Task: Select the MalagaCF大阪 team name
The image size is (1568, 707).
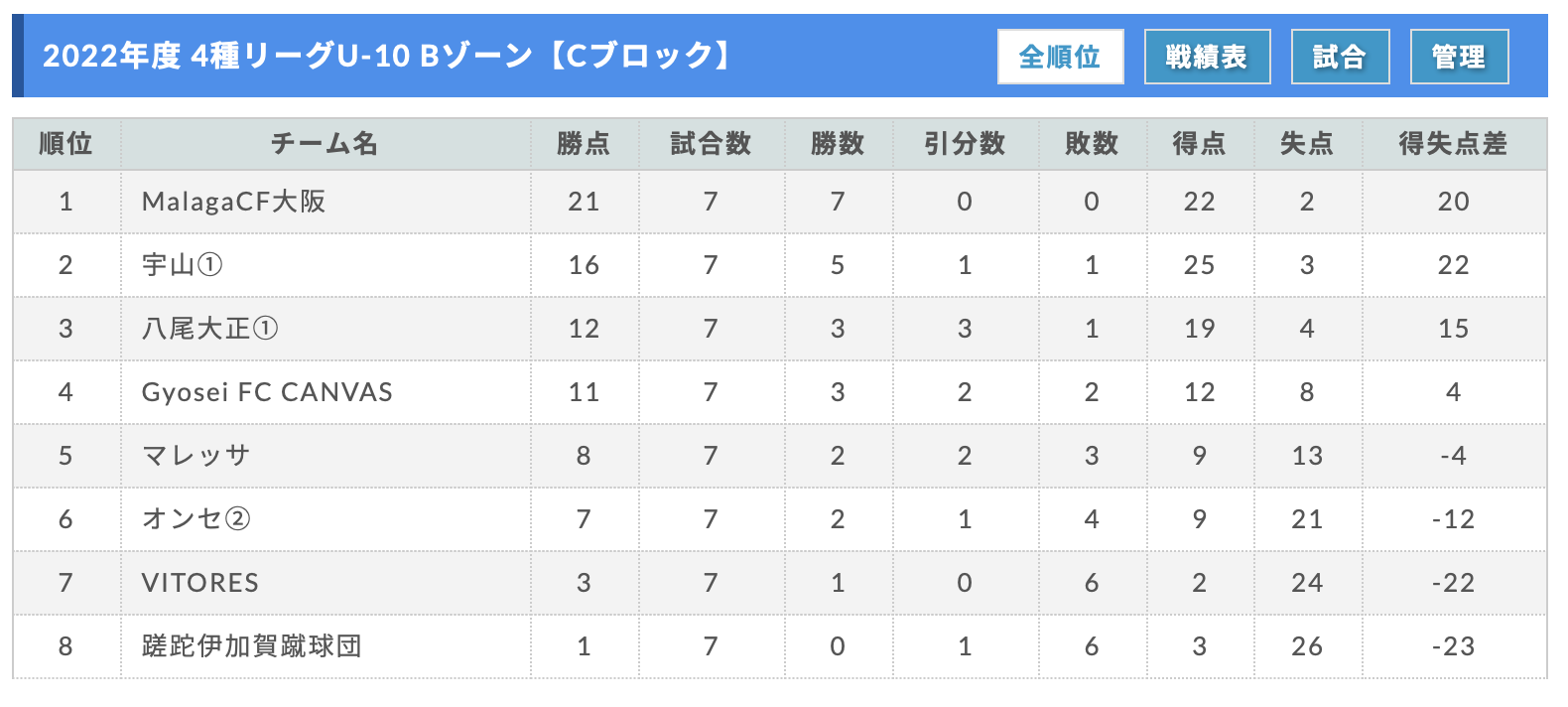Action: pyautogui.click(x=234, y=202)
